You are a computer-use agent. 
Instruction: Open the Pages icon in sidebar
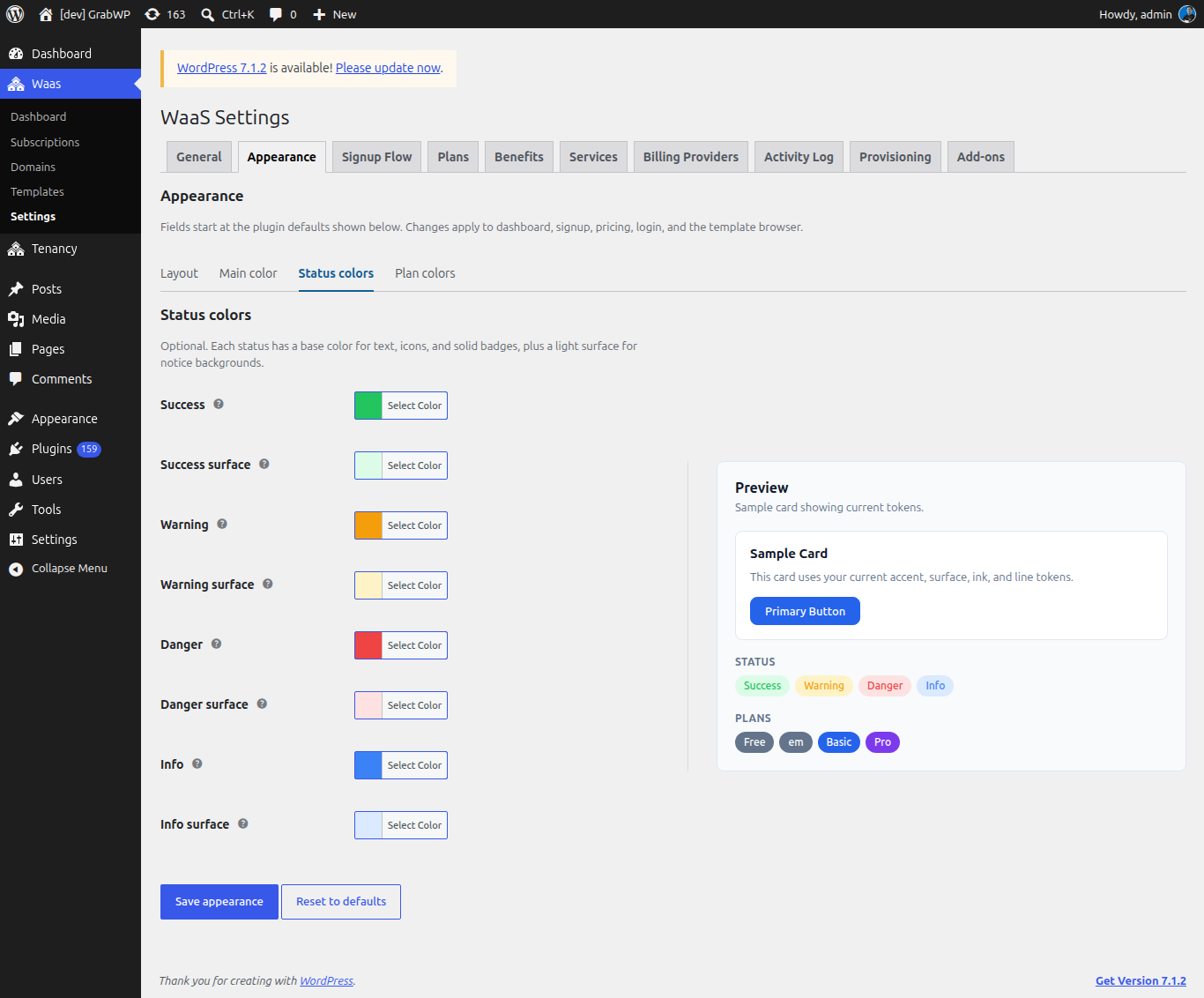click(16, 349)
